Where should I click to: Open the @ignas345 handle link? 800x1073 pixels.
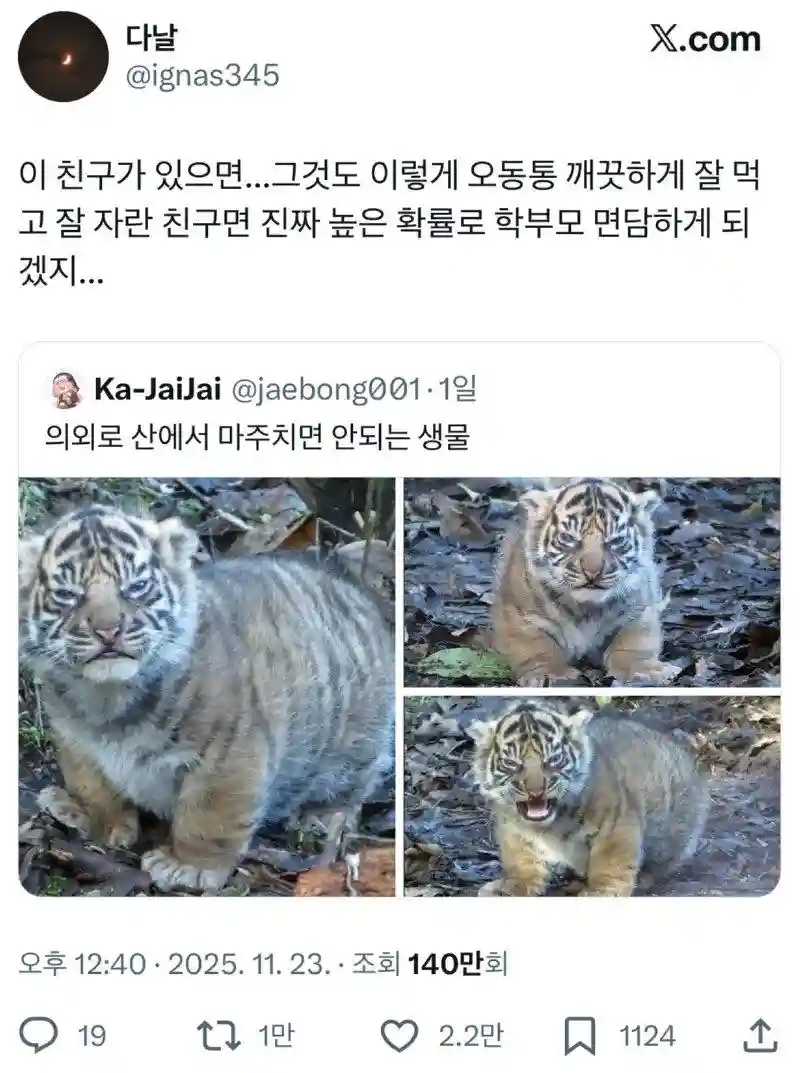pos(202,75)
